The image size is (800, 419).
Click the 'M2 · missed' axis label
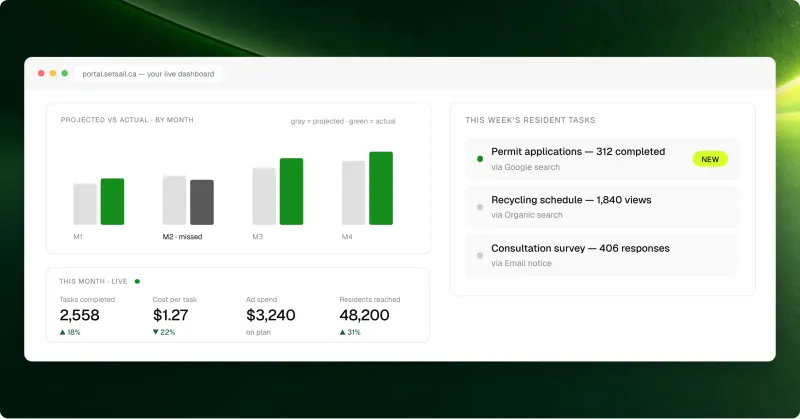point(182,237)
